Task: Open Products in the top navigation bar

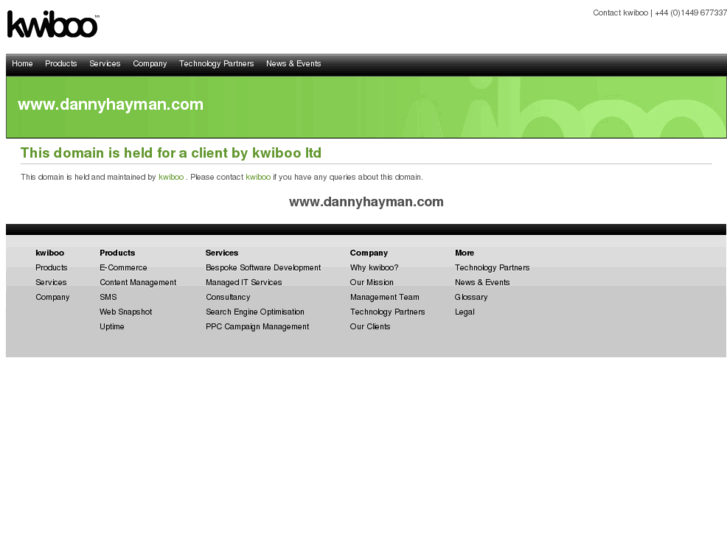Action: pyautogui.click(x=61, y=64)
